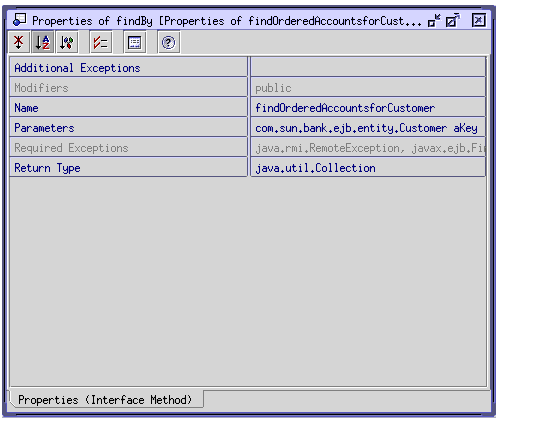
Task: Open the help question mark icon
Action: click(168, 42)
